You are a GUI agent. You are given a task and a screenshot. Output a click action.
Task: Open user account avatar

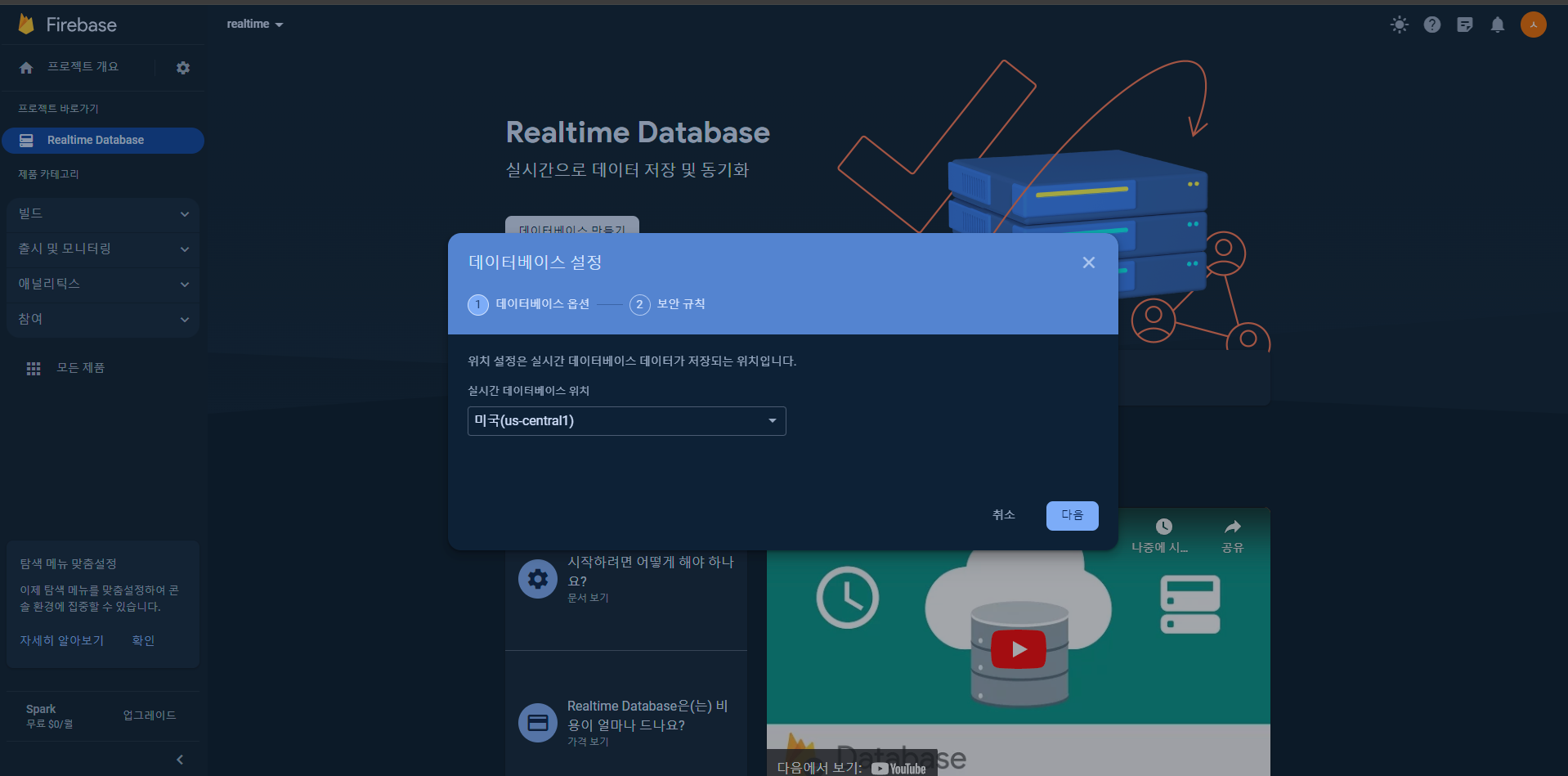click(1534, 25)
